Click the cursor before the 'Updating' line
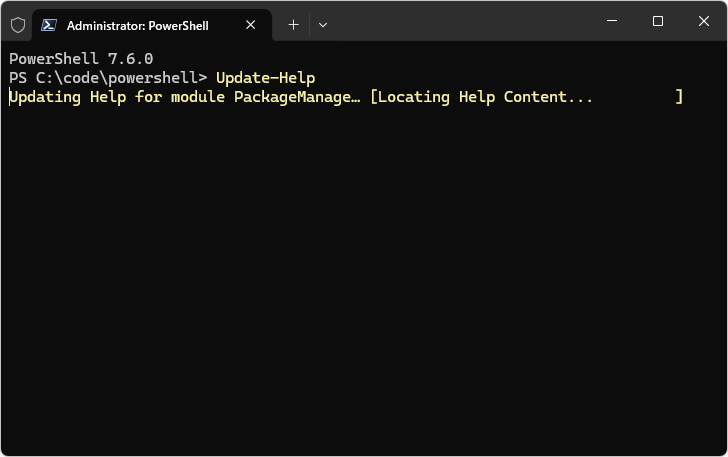The image size is (728, 457). [10, 97]
